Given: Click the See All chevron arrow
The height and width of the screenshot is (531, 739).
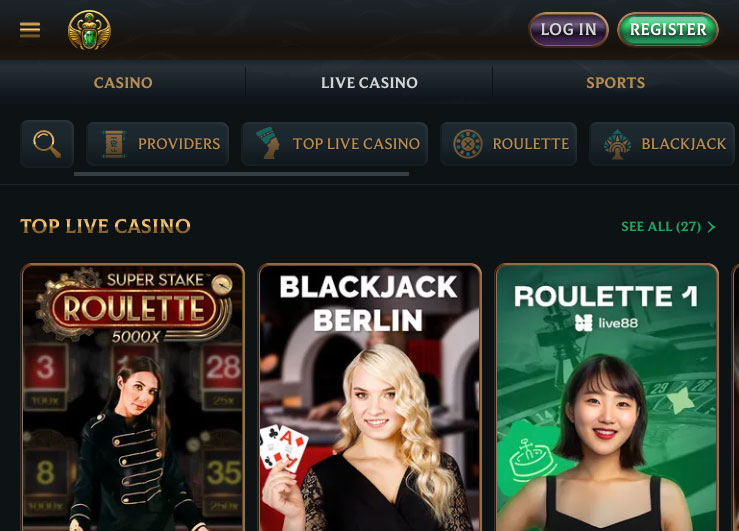Looking at the screenshot, I should point(712,227).
